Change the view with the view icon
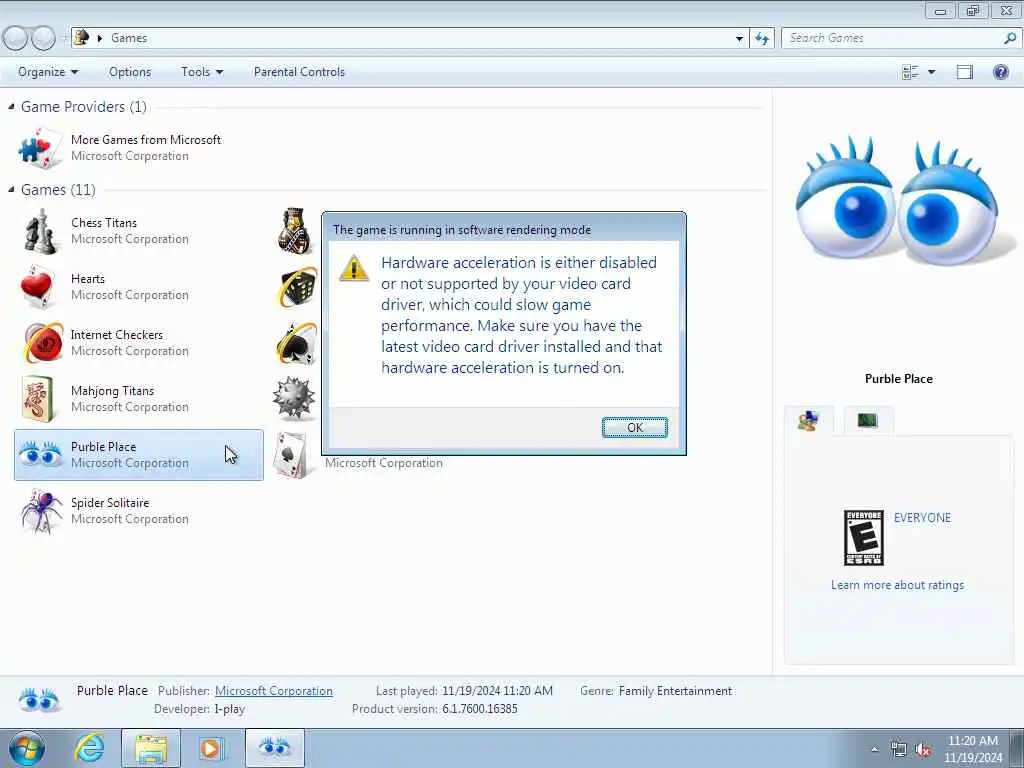Image resolution: width=1024 pixels, height=768 pixels. (910, 72)
